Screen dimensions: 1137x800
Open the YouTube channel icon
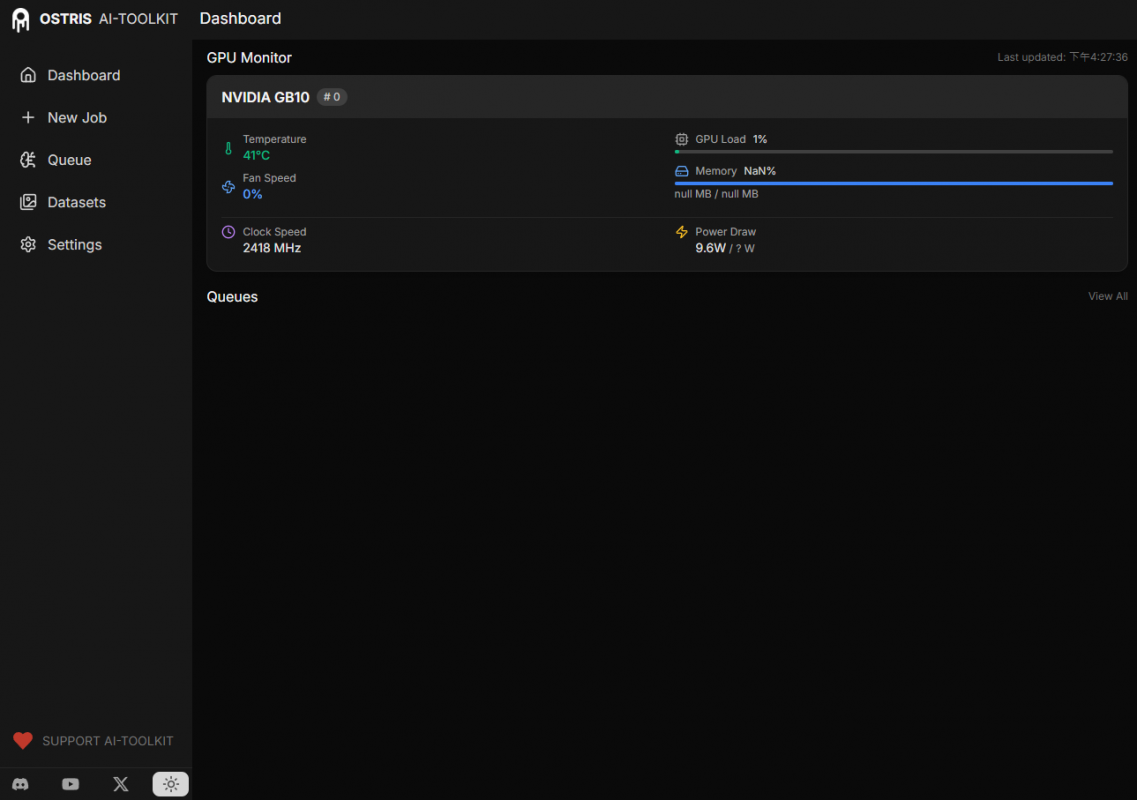[70, 784]
